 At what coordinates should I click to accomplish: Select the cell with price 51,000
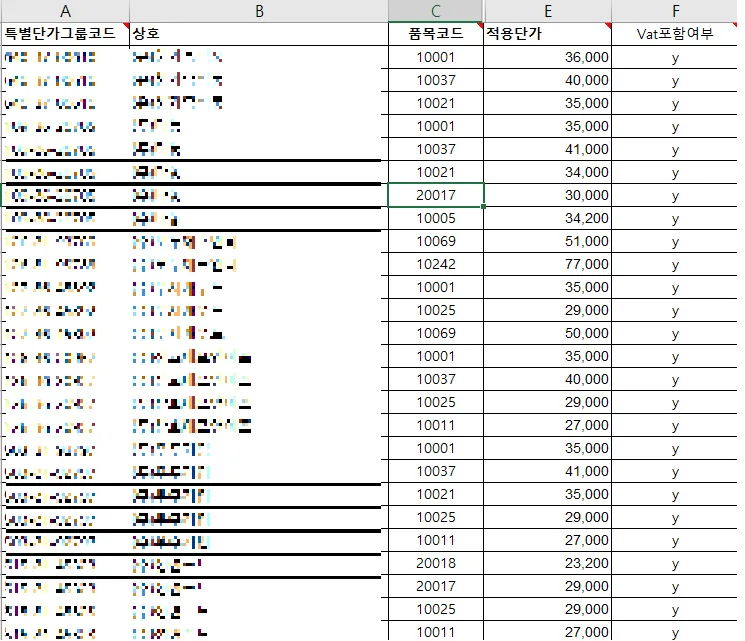(x=547, y=241)
